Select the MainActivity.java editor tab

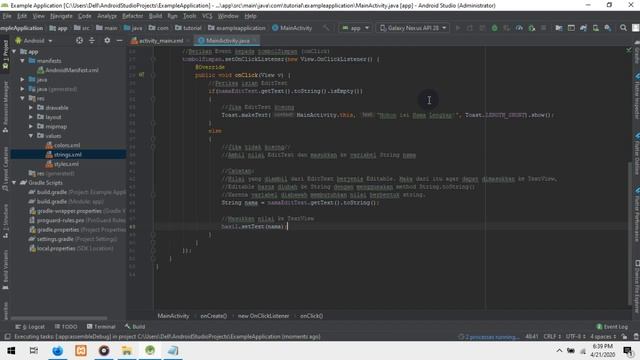click(x=226, y=41)
